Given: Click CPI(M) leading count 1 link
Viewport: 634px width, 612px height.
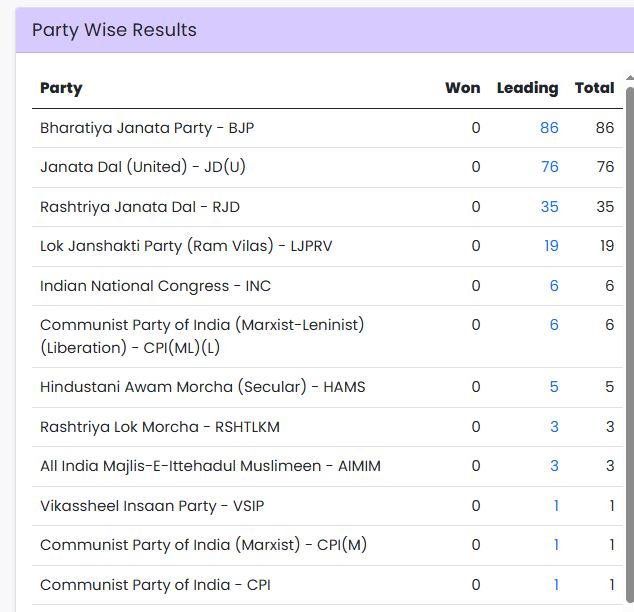Looking at the screenshot, I should pyautogui.click(x=556, y=545).
